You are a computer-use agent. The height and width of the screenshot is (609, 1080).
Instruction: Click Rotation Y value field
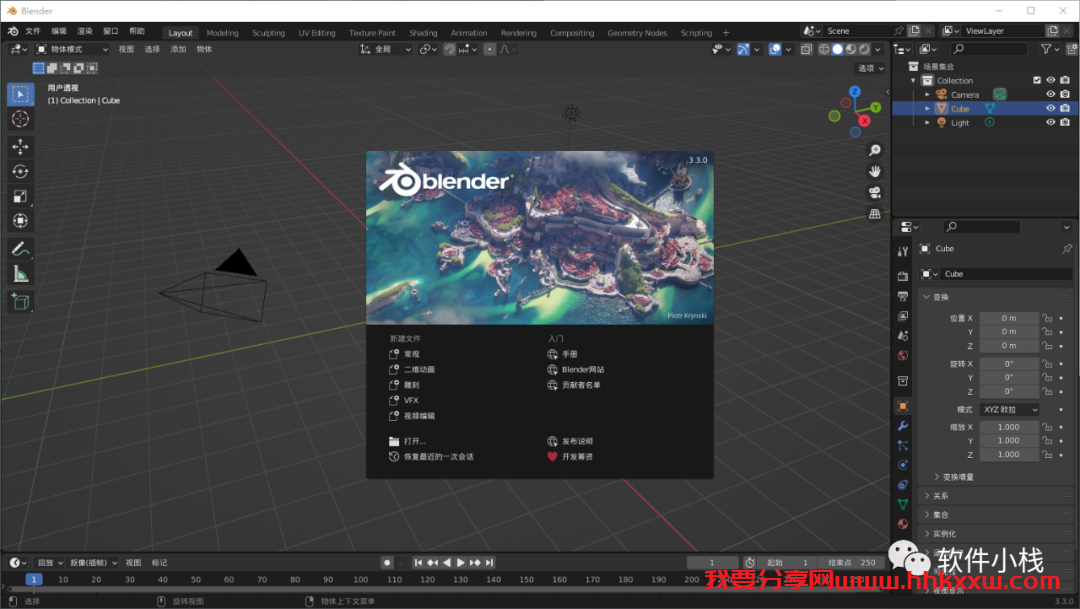coord(1009,378)
